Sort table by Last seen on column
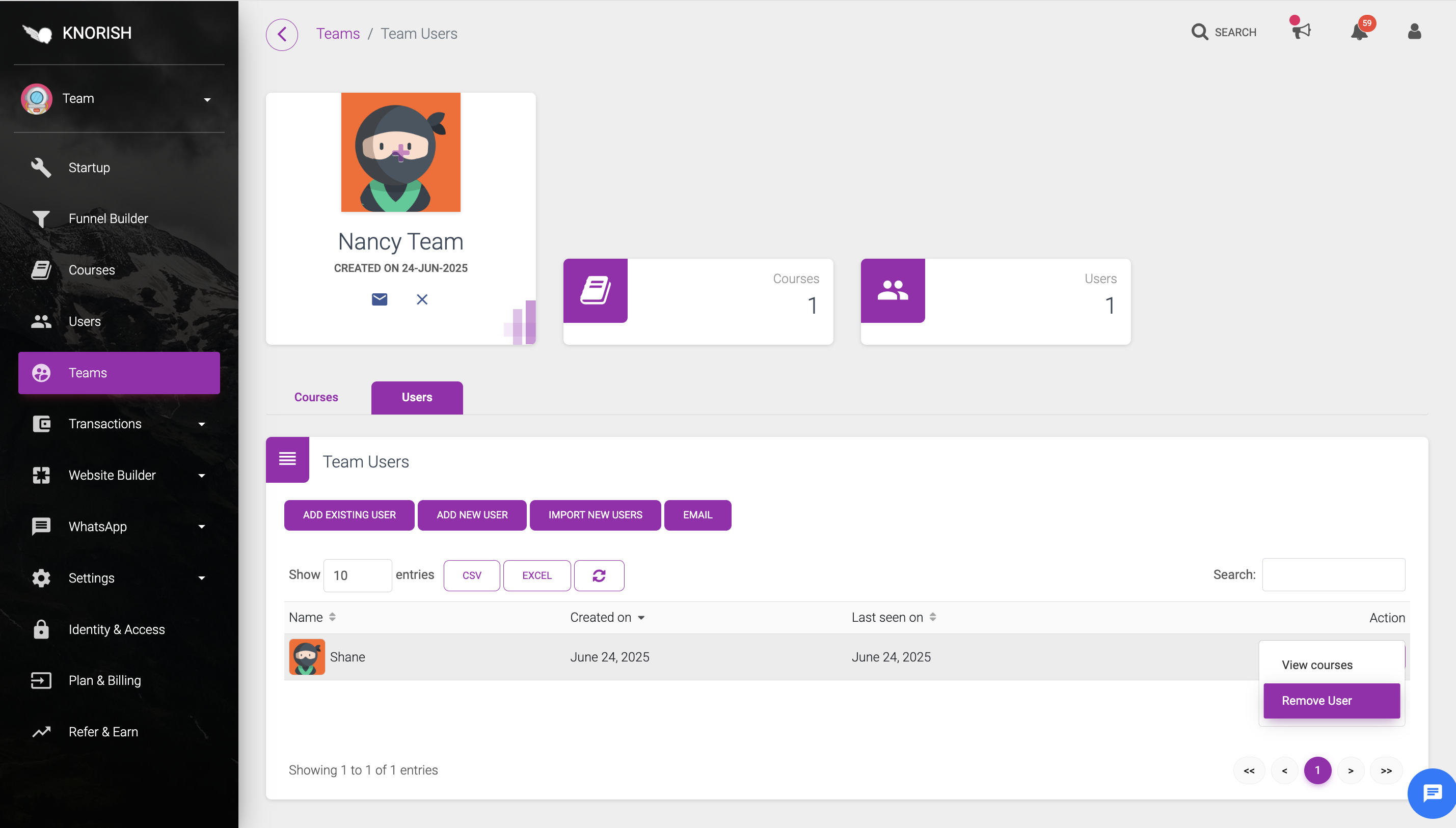 894,618
